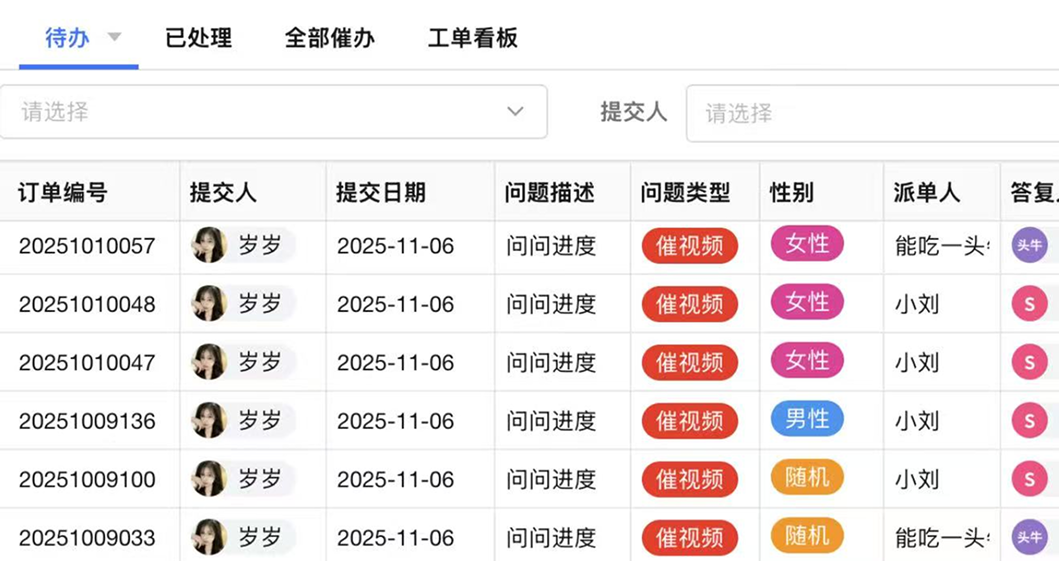Click pink S avatar in row 20251009136
1059x561 pixels.
(1029, 421)
